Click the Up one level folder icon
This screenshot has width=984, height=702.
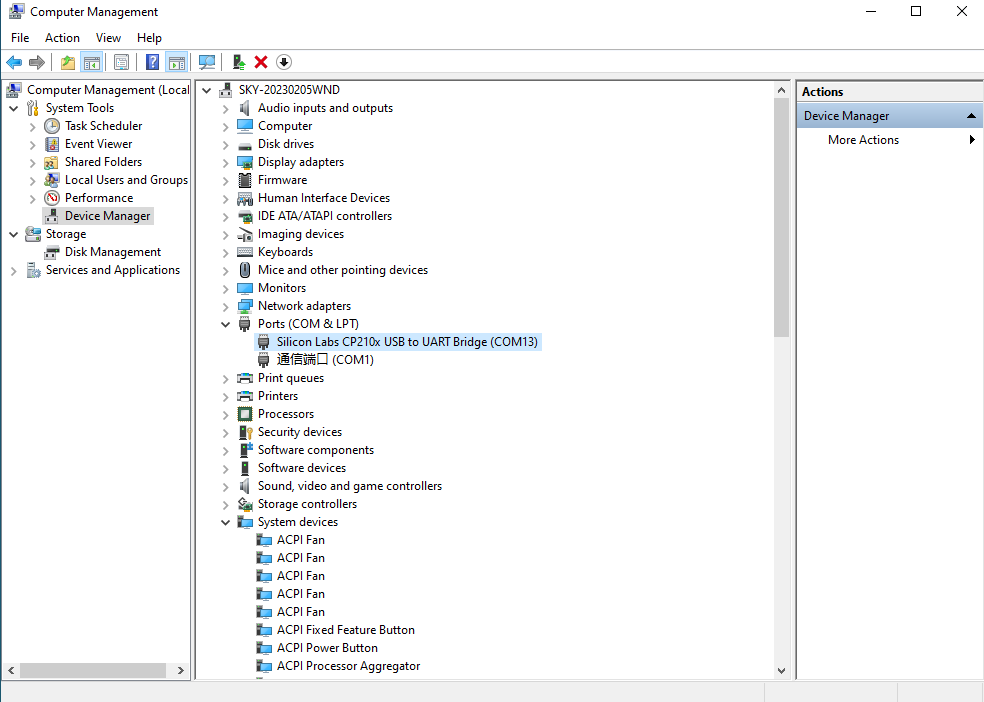[x=68, y=62]
